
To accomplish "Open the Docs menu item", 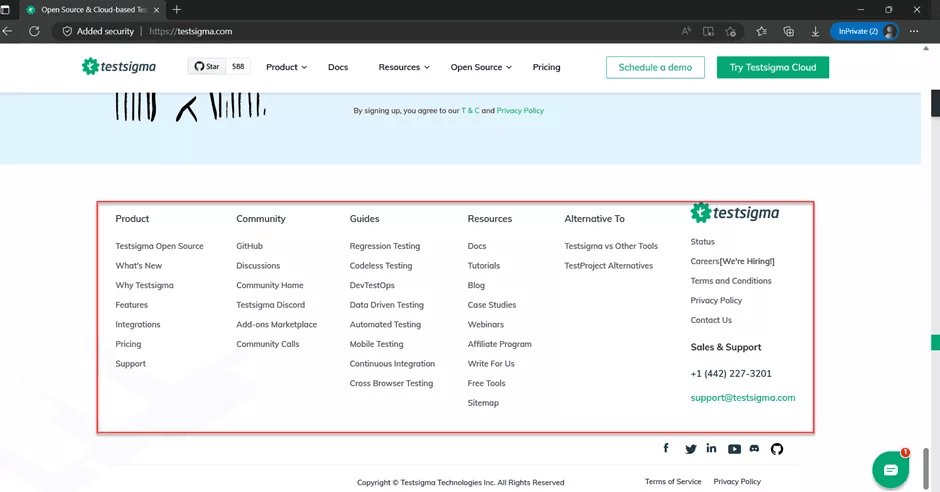I will 338,67.
